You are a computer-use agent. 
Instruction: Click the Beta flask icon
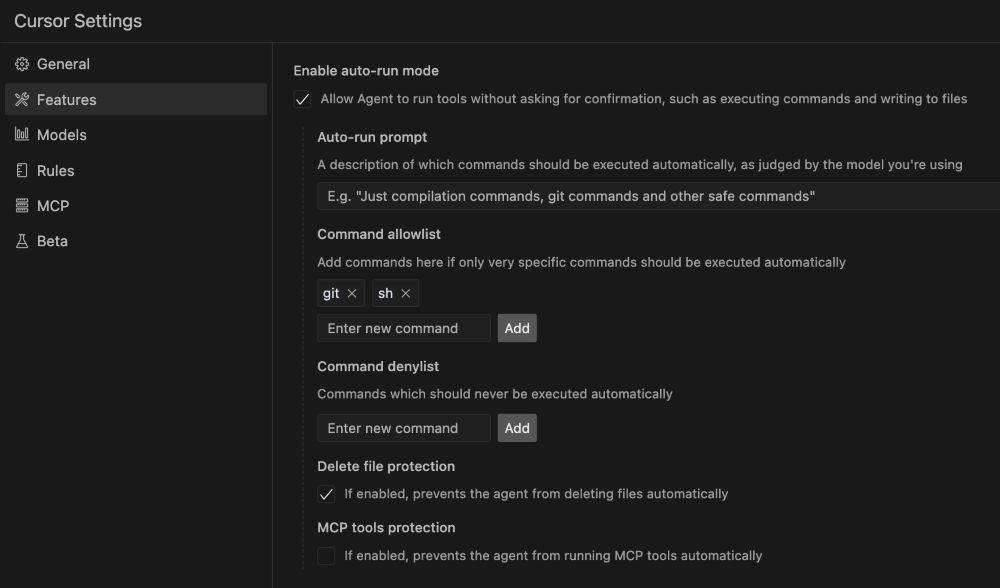coord(22,241)
